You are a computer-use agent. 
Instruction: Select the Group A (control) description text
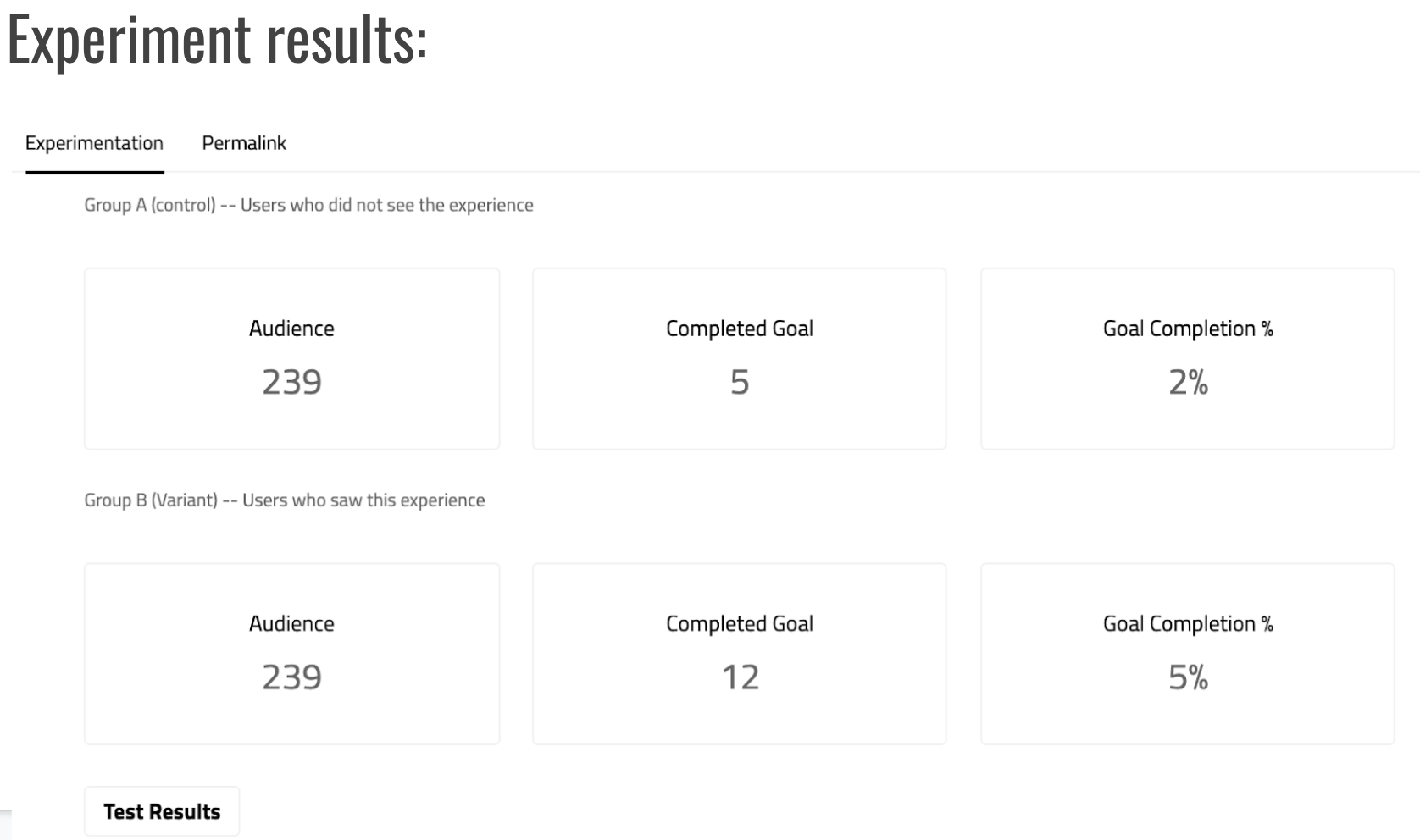(x=308, y=205)
